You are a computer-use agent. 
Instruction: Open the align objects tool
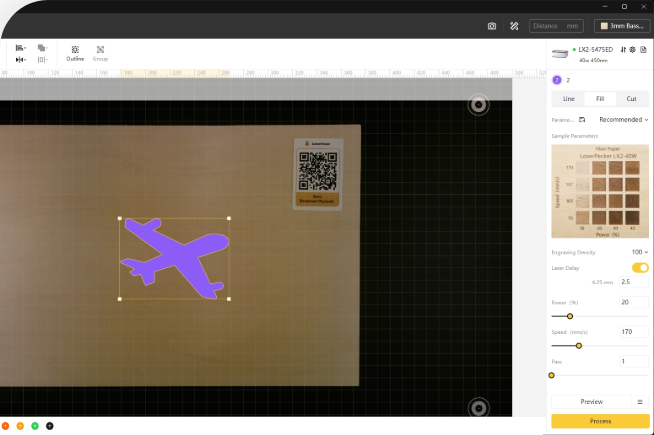point(20,48)
